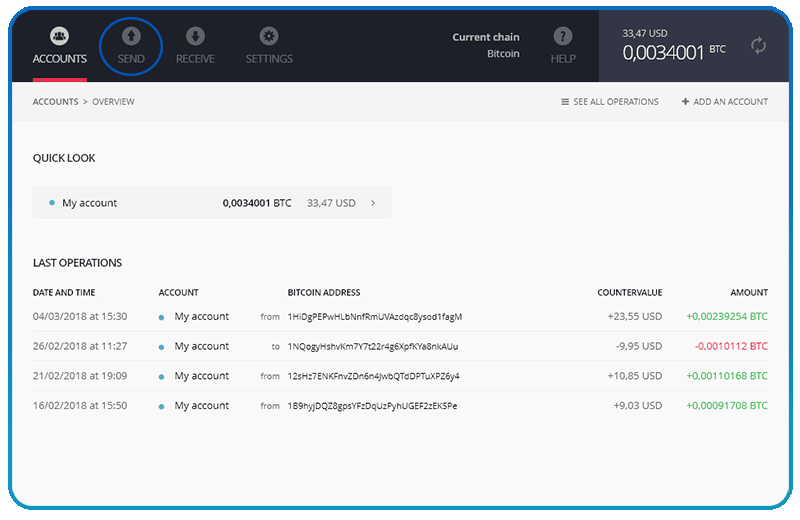800x520 pixels.
Task: Select the RECEIVE tab label
Action: click(195, 59)
